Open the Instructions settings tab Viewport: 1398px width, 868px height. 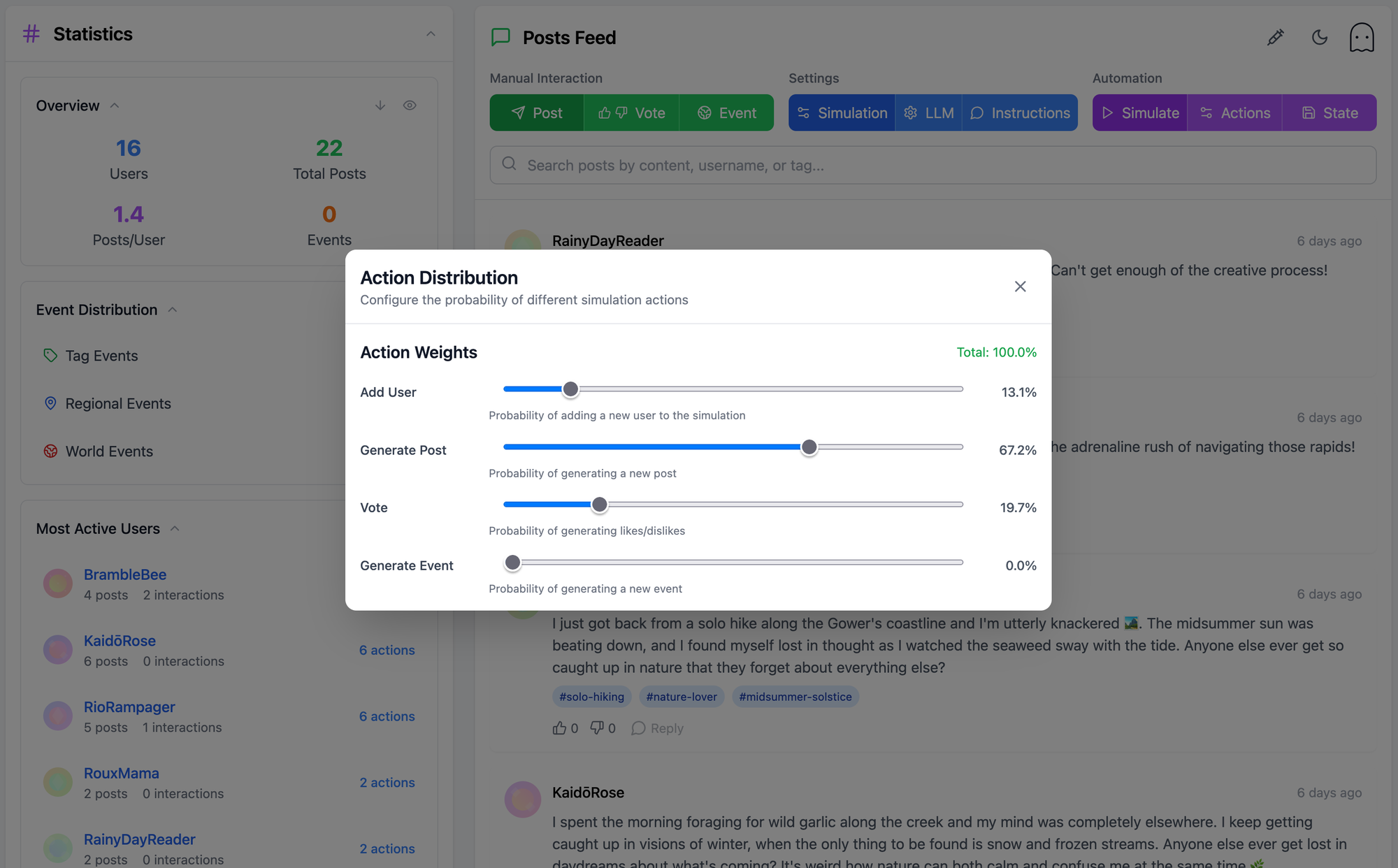[1020, 113]
